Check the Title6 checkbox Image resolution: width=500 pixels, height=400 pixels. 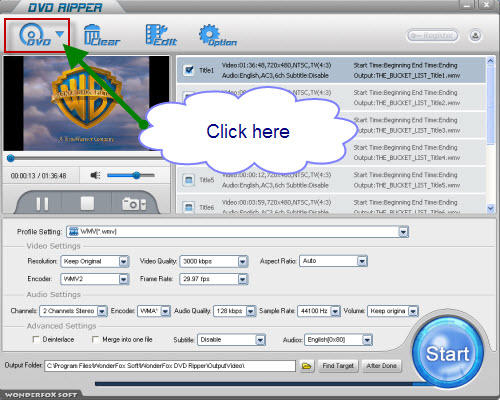[x=189, y=207]
